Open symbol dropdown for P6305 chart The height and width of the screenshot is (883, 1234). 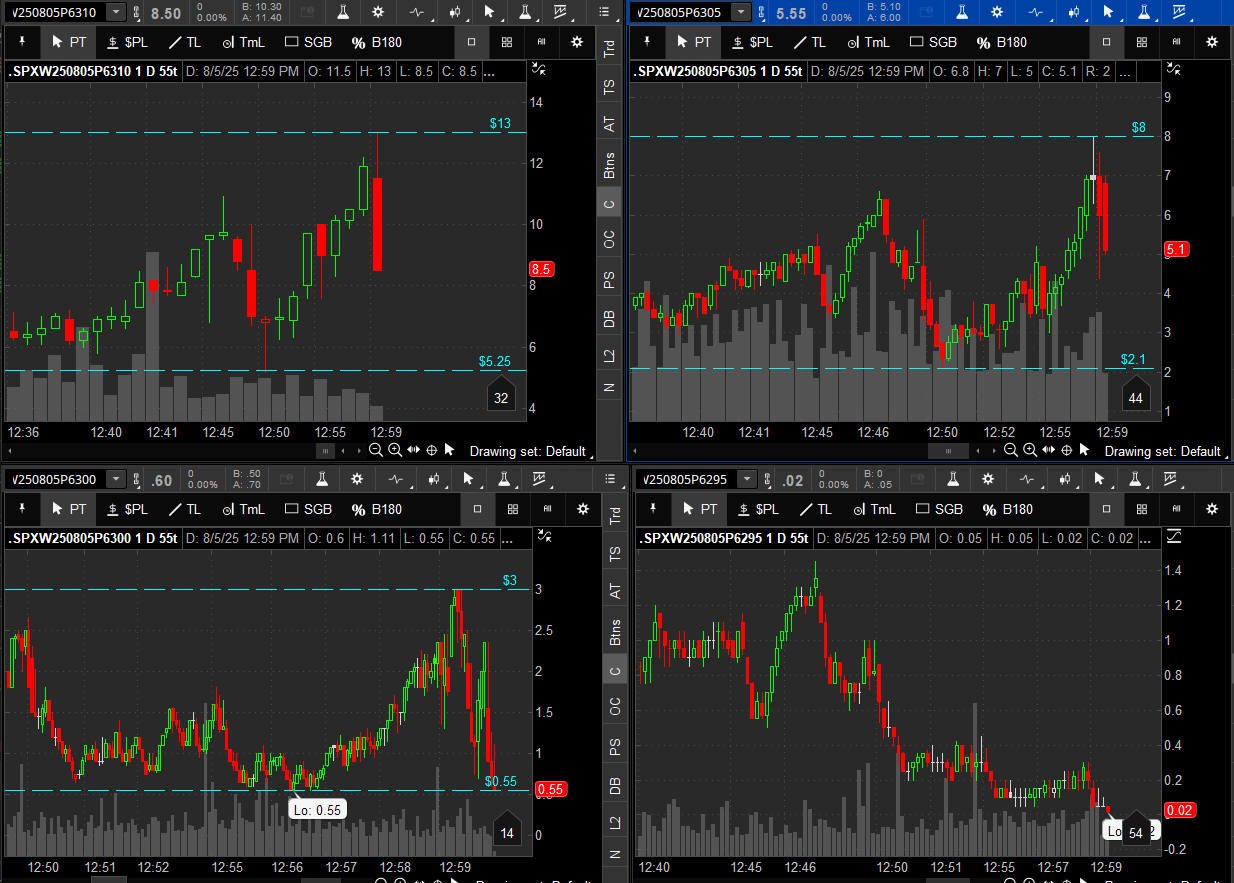point(740,12)
